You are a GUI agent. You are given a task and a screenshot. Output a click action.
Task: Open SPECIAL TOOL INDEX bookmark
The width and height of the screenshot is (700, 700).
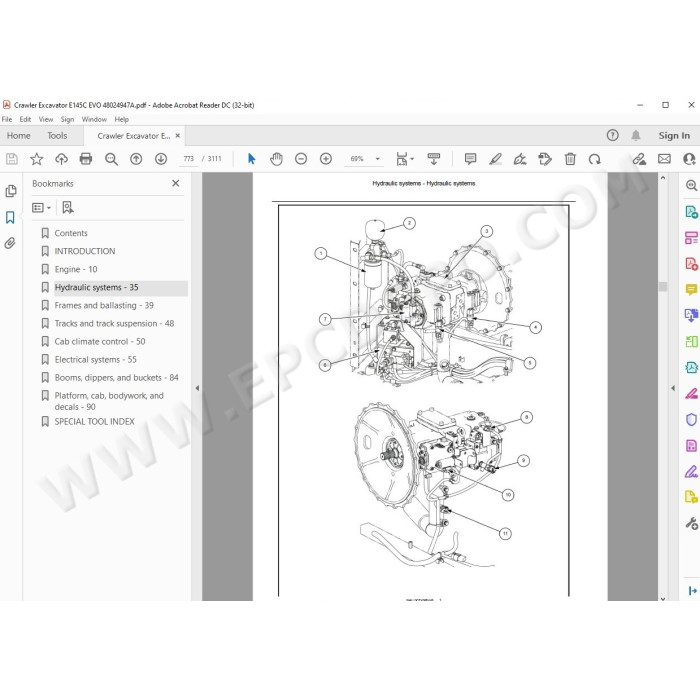(x=95, y=421)
